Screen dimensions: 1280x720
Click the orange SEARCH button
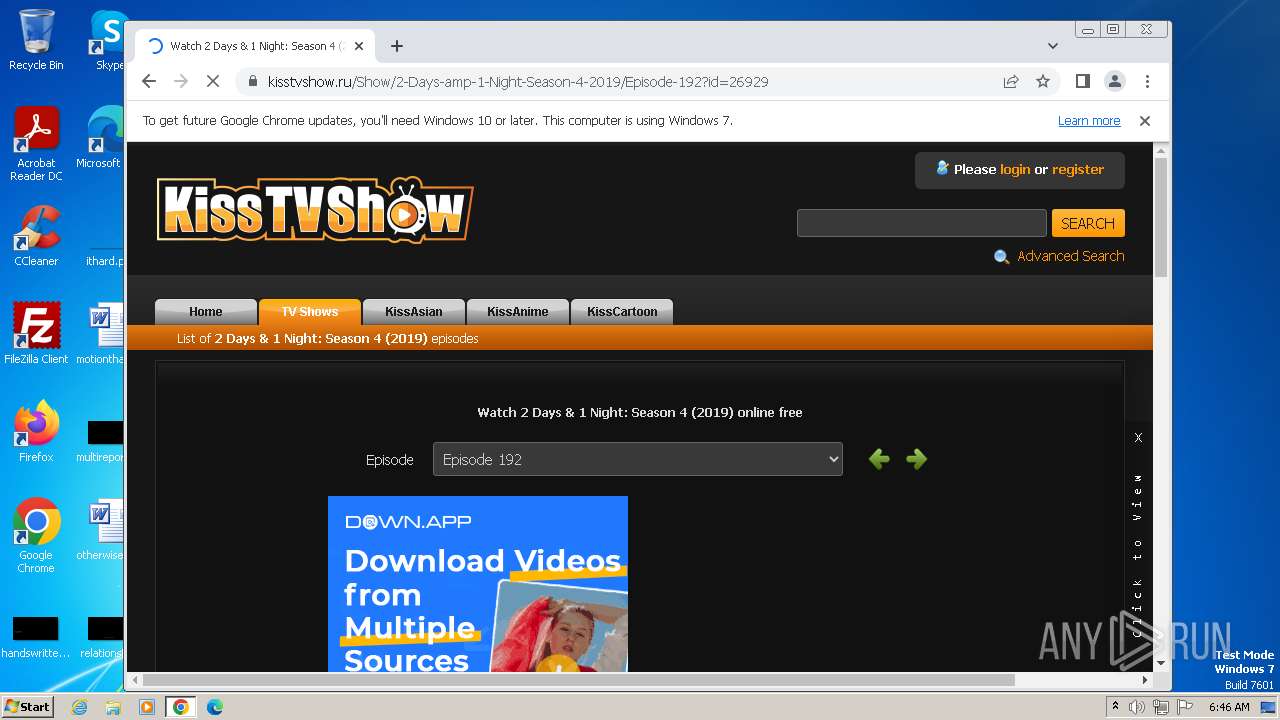[x=1088, y=223]
